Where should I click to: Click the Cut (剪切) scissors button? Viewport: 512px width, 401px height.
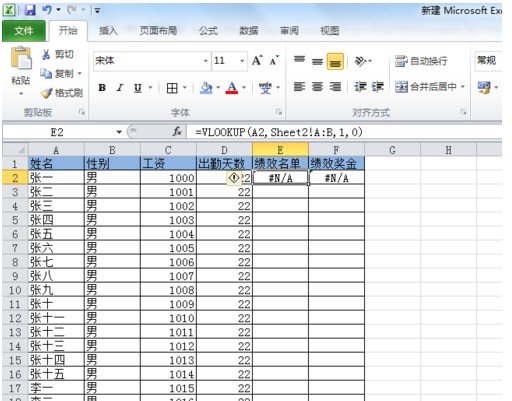(x=57, y=54)
